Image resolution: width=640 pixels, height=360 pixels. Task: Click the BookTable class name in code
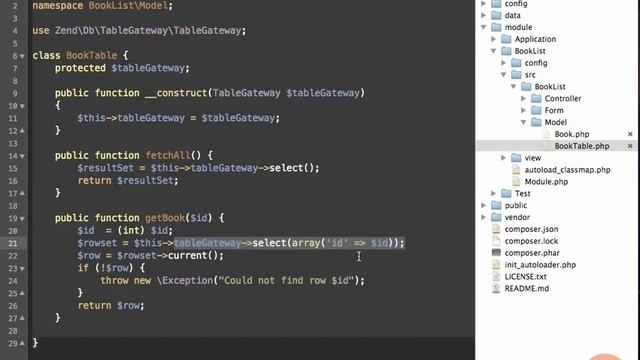pos(91,56)
